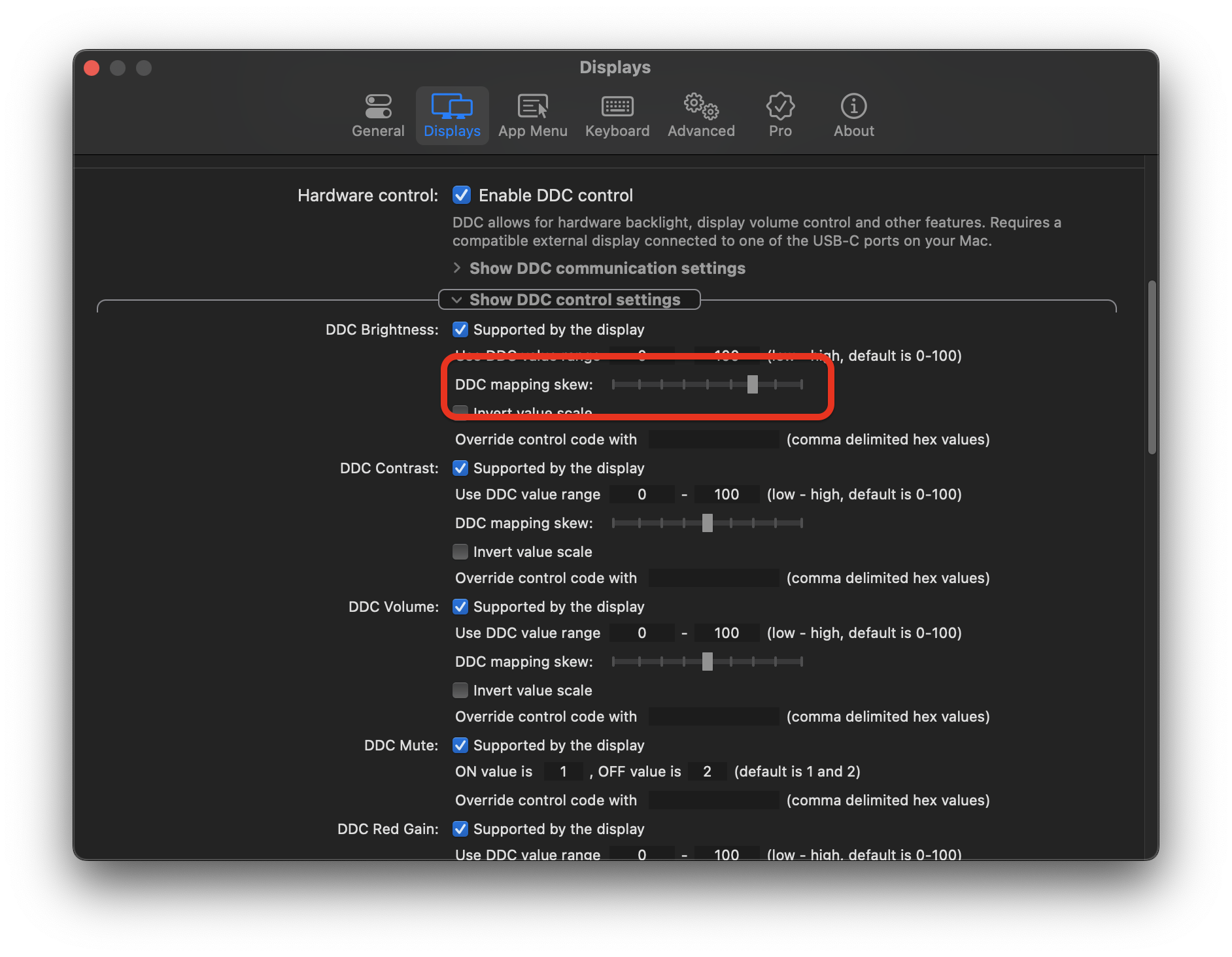Screen dimensions: 1232x957
Task: Uncheck Supported by the display for DDC Volume
Action: (460, 607)
